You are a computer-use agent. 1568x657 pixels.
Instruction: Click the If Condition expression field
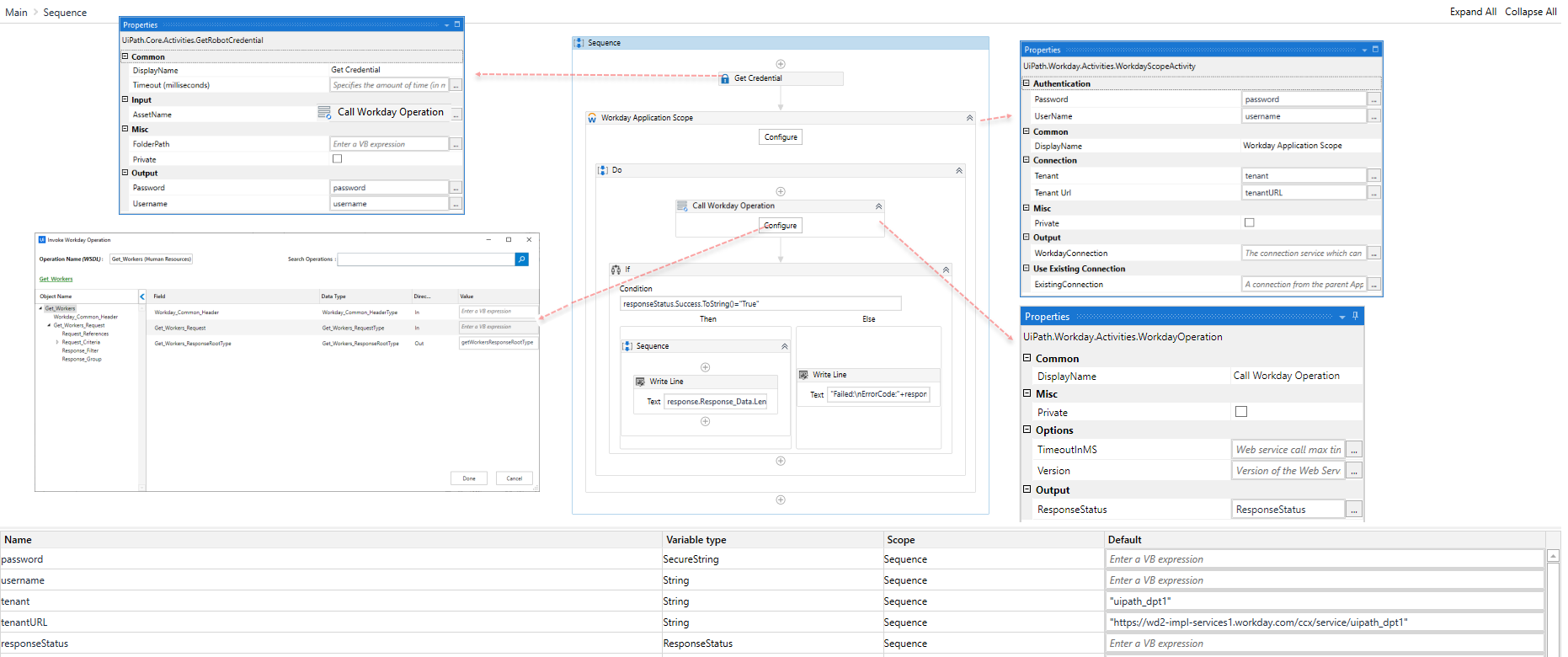tap(760, 304)
